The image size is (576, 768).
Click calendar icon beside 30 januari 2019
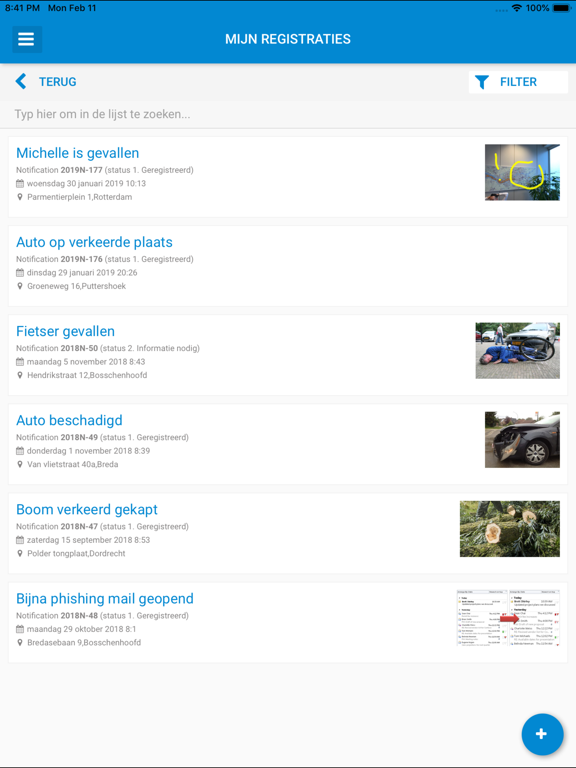coord(20,184)
